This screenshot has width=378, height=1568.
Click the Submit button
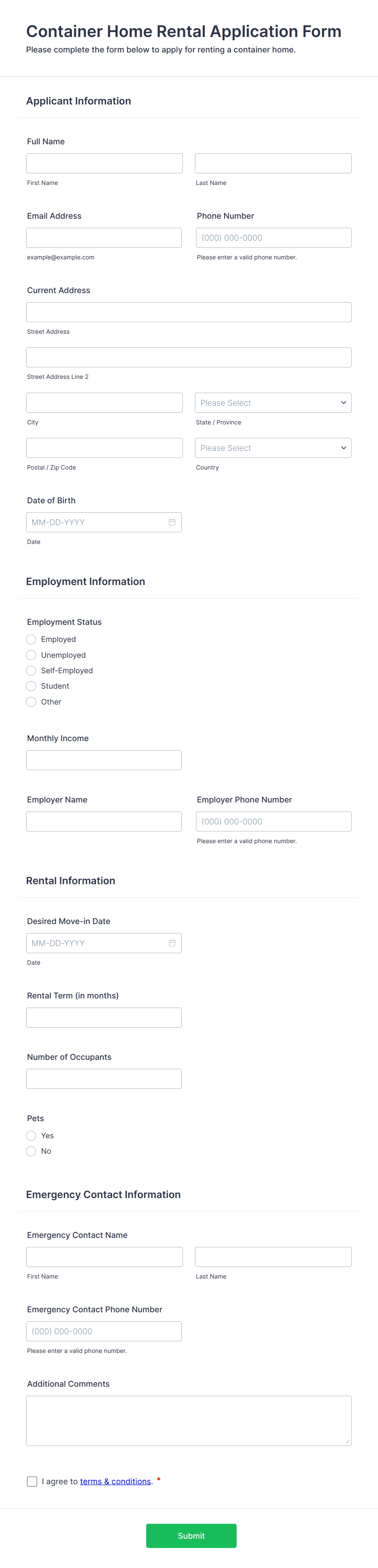tap(191, 1536)
